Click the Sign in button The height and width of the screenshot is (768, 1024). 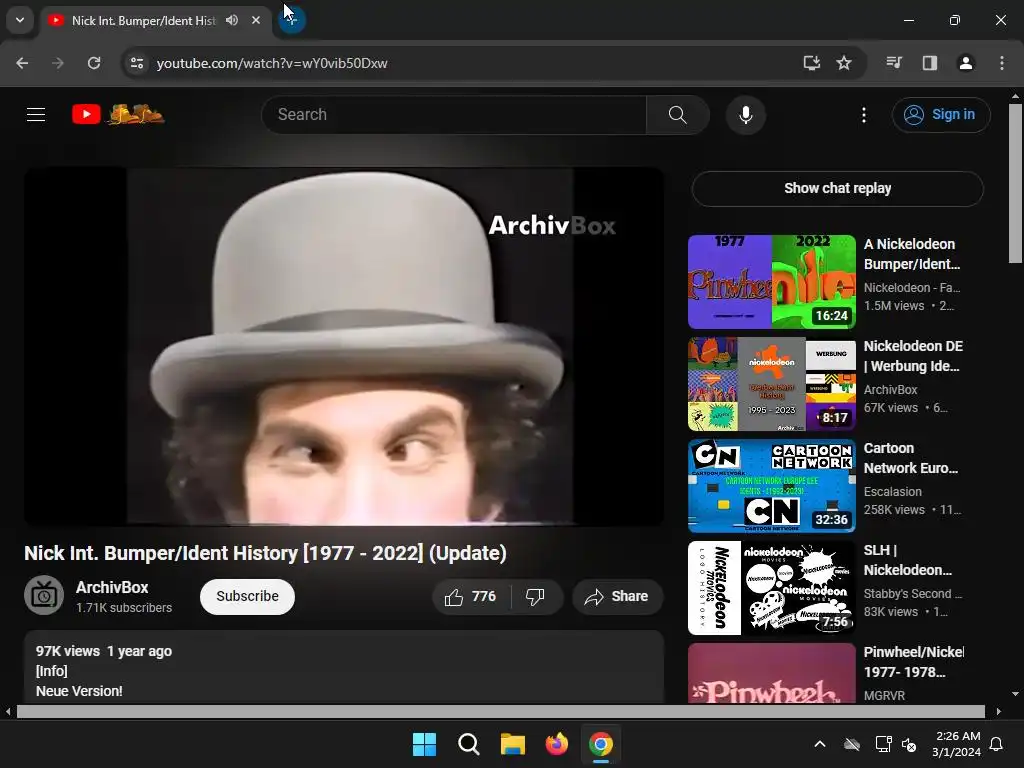point(940,115)
